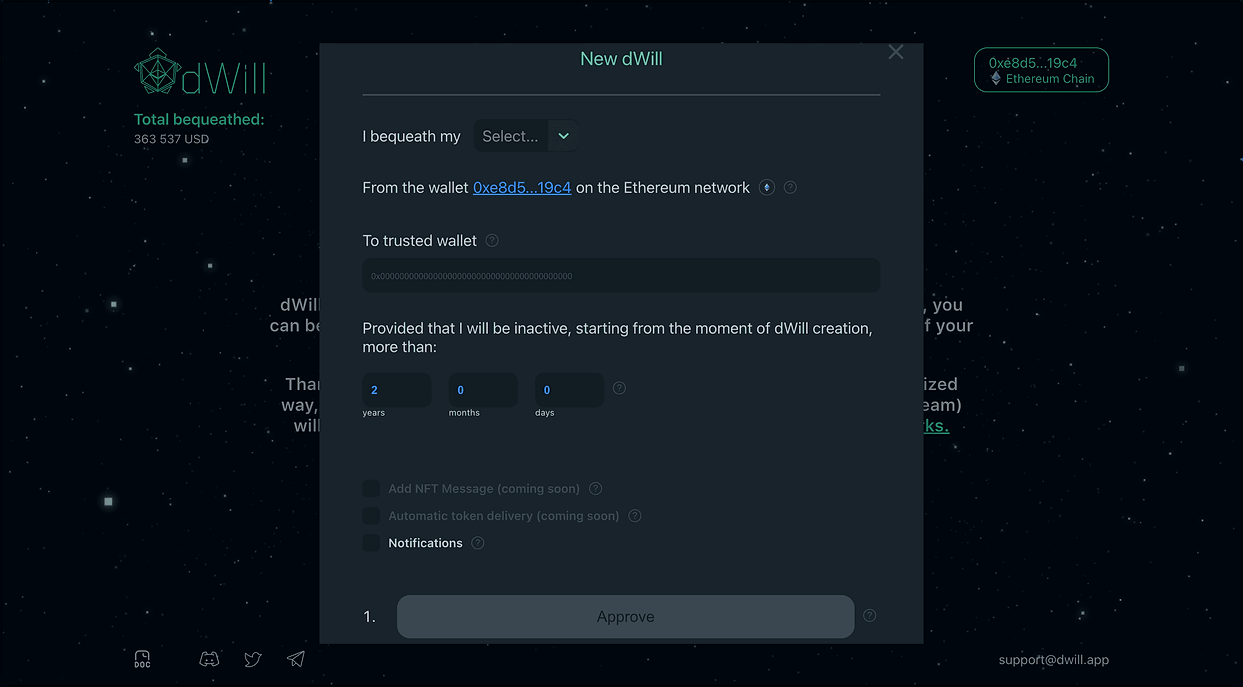Toggle Automatic token delivery checkbox
Image resolution: width=1243 pixels, height=687 pixels.
371,516
